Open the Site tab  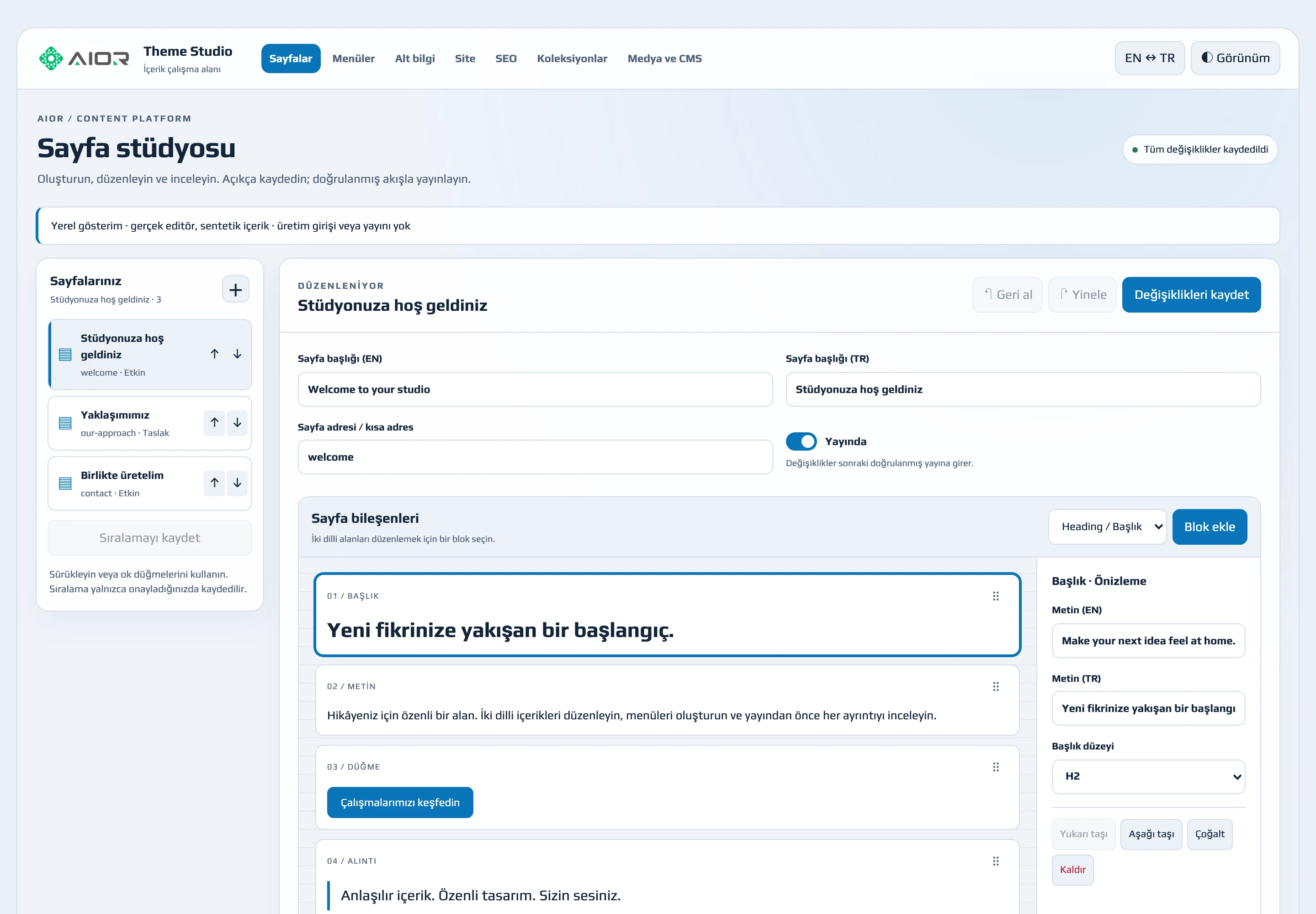coord(465,58)
